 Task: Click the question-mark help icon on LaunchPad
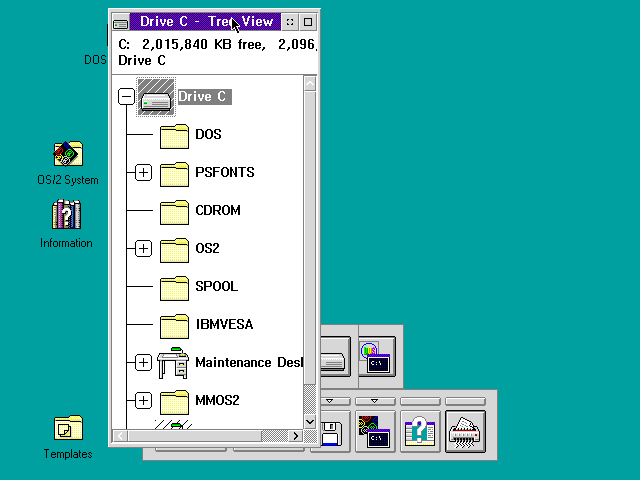click(x=420, y=431)
